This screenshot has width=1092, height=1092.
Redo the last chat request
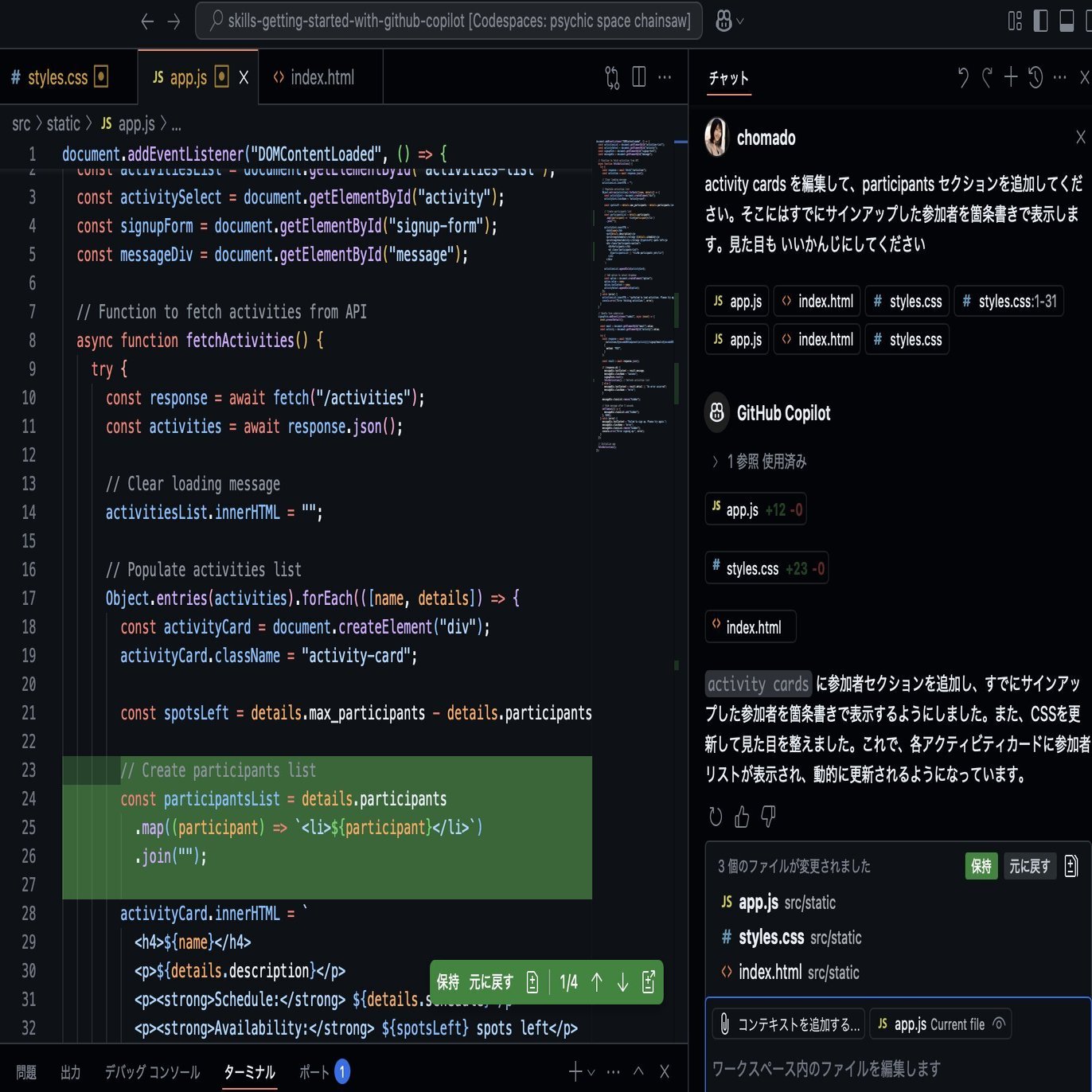point(987,77)
